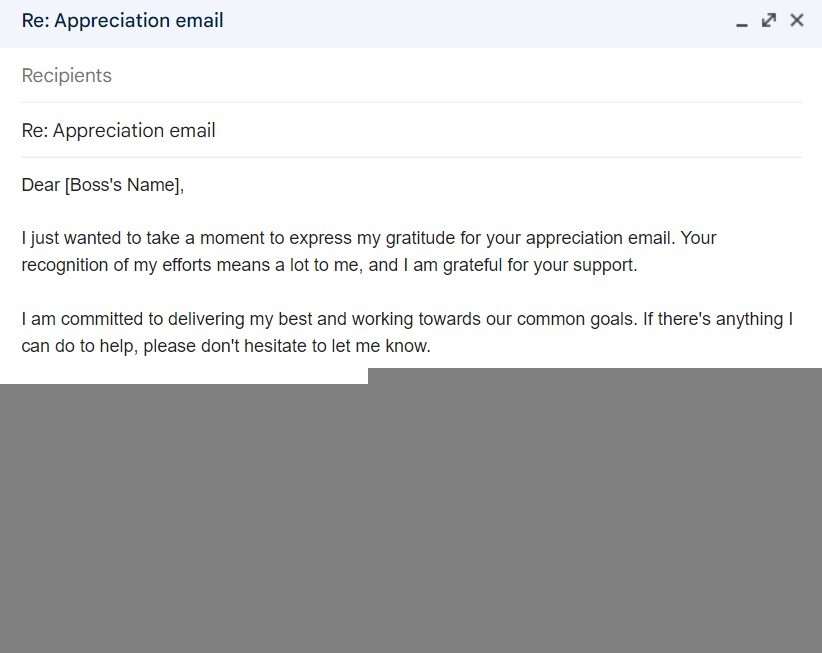This screenshot has height=653, width=822.
Task: Click the [Boss's Name] placeholder text
Action: click(123, 185)
